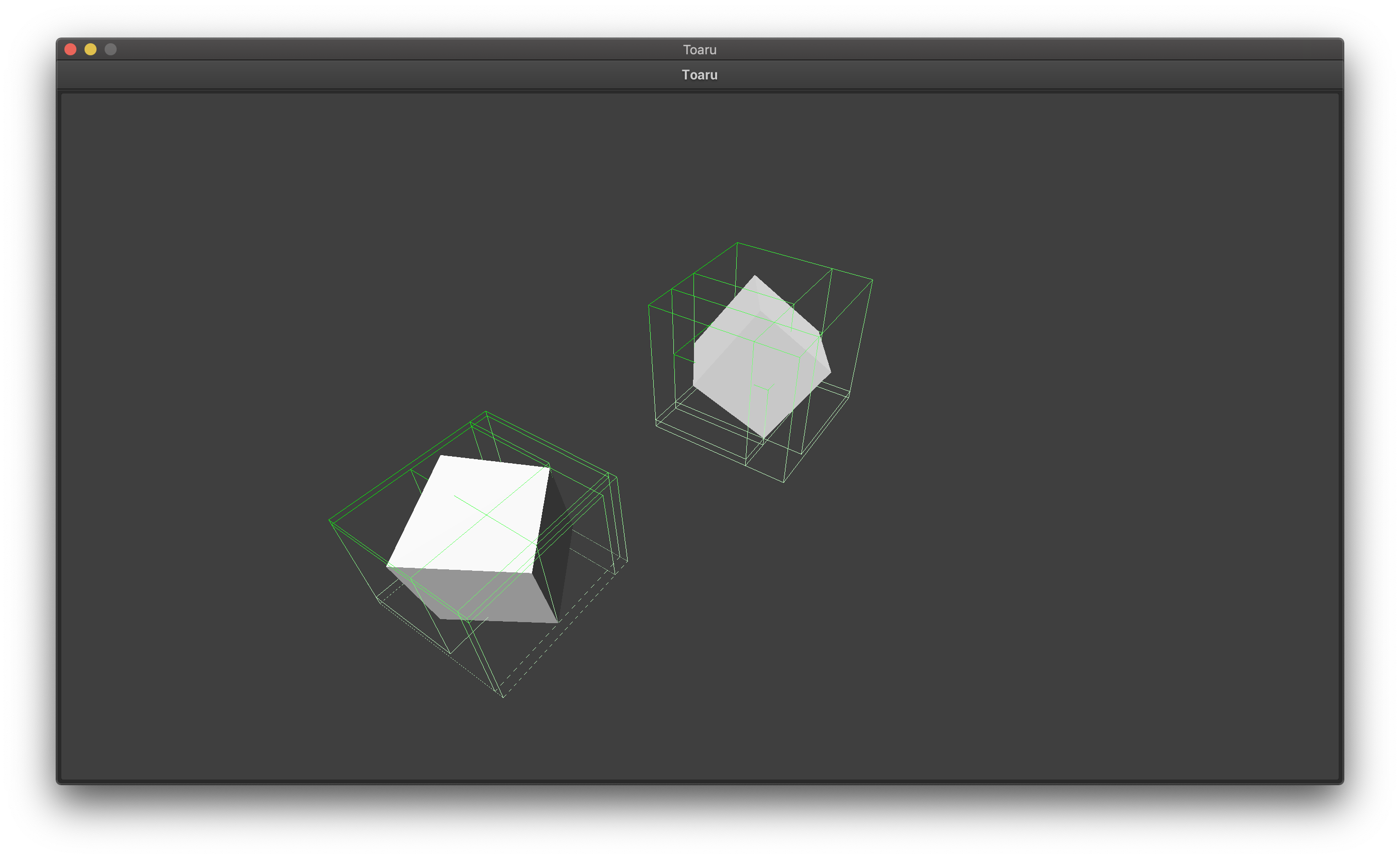The width and height of the screenshot is (1400, 859).
Task: Click the small green axis marker inside the translucent cube
Action: [x=768, y=390]
